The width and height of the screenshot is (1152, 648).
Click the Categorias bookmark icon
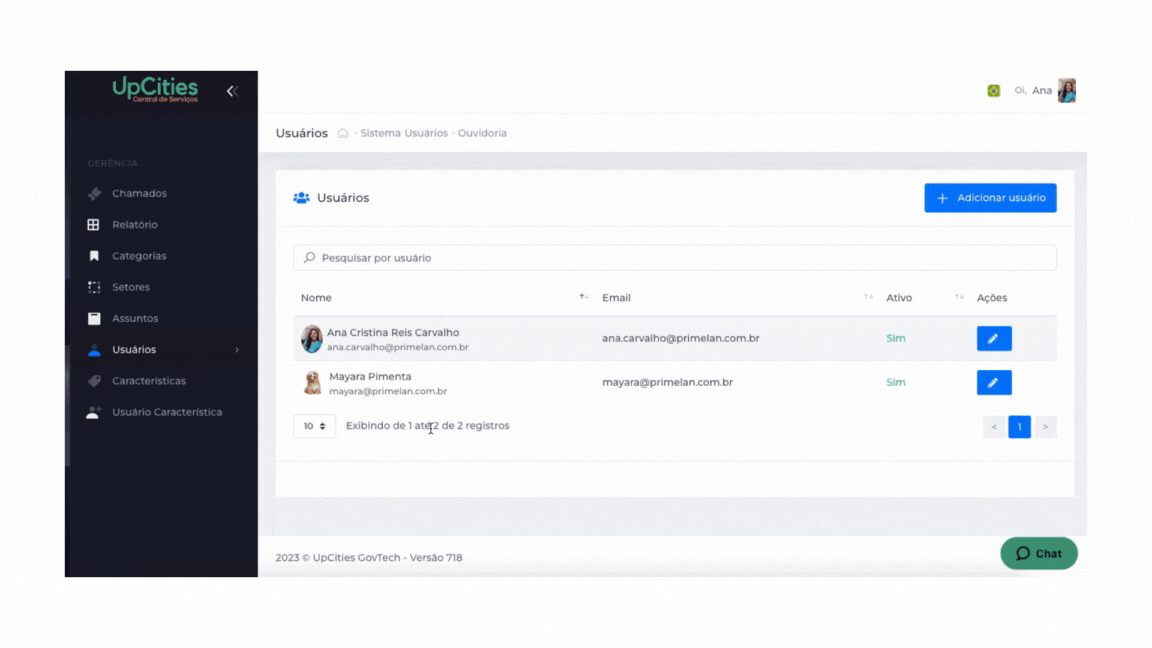point(94,256)
